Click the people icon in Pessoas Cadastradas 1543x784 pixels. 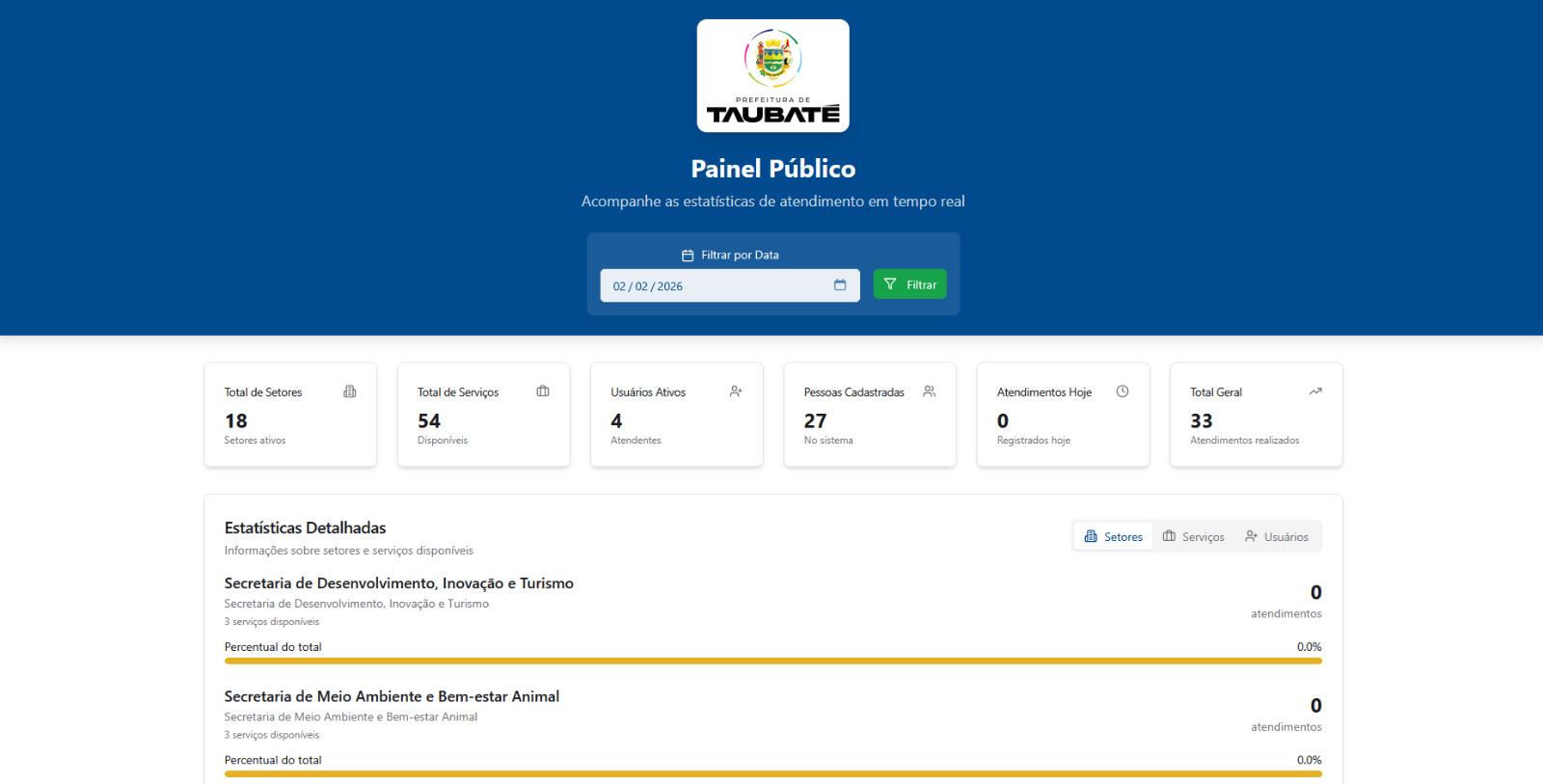click(x=929, y=392)
